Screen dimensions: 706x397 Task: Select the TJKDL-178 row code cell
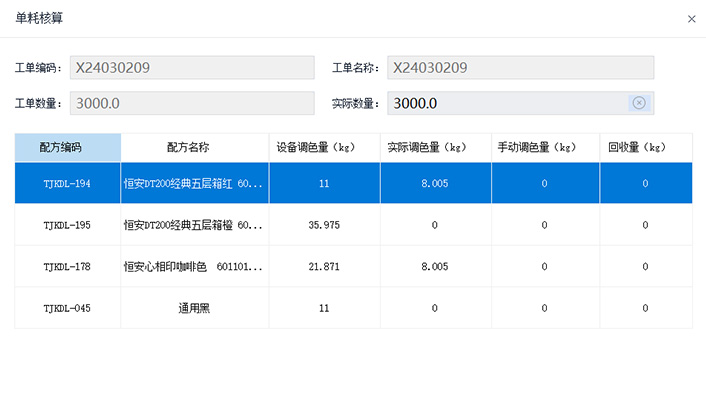pos(68,266)
